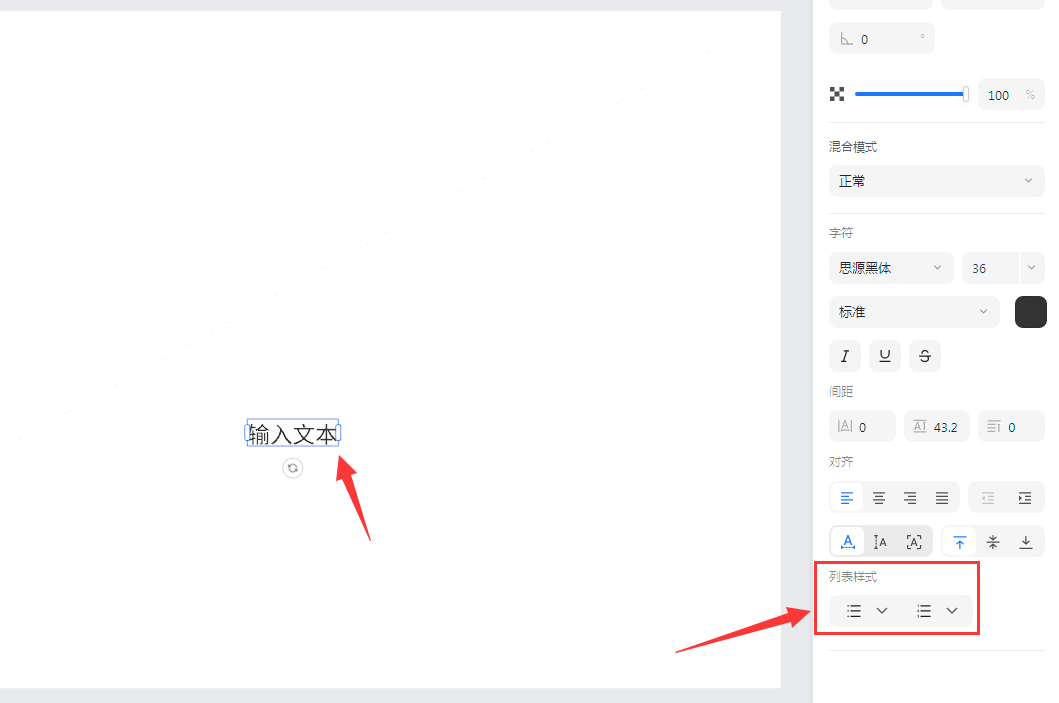
Task: Align text to the right
Action: (910, 497)
